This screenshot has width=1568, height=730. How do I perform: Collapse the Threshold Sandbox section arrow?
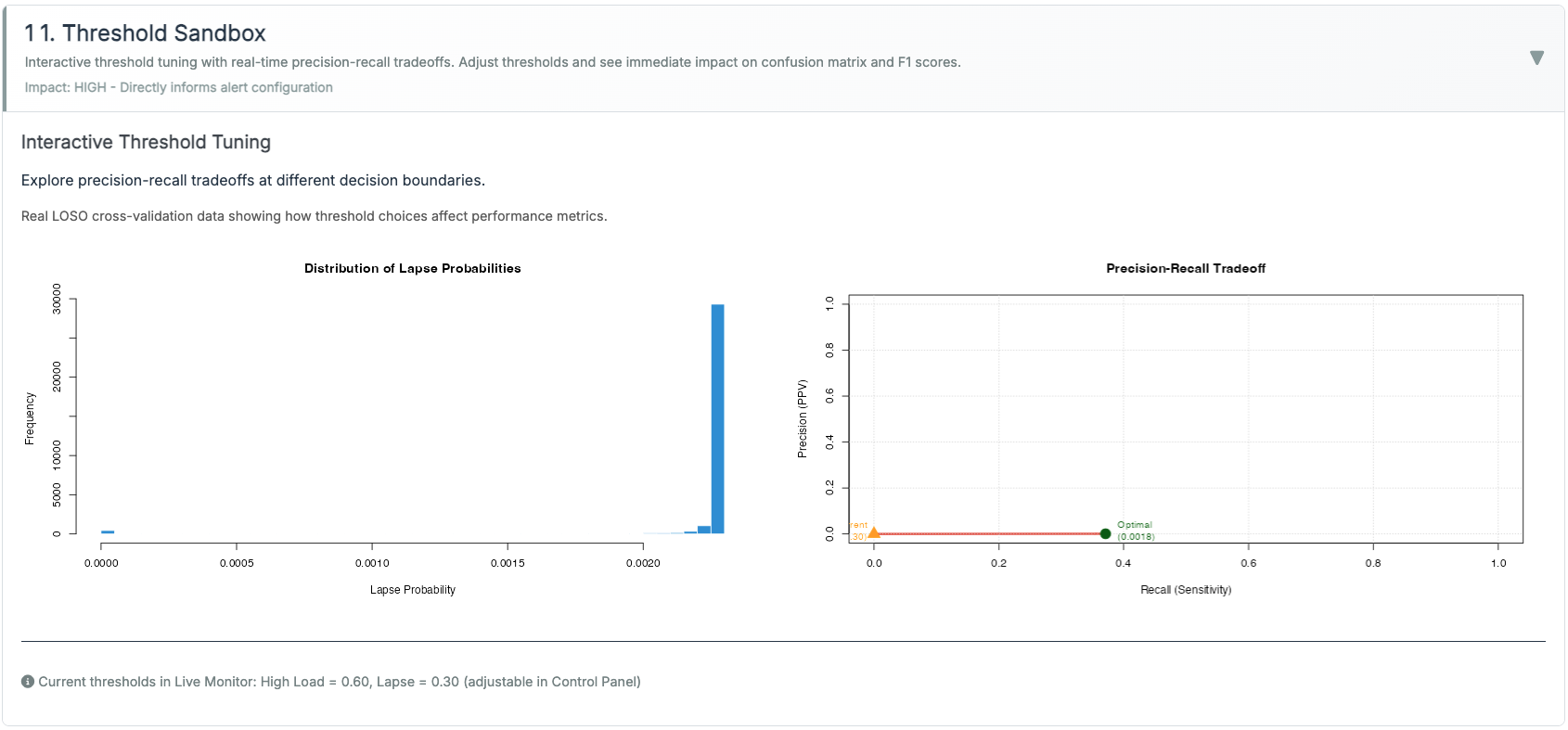click(1536, 58)
